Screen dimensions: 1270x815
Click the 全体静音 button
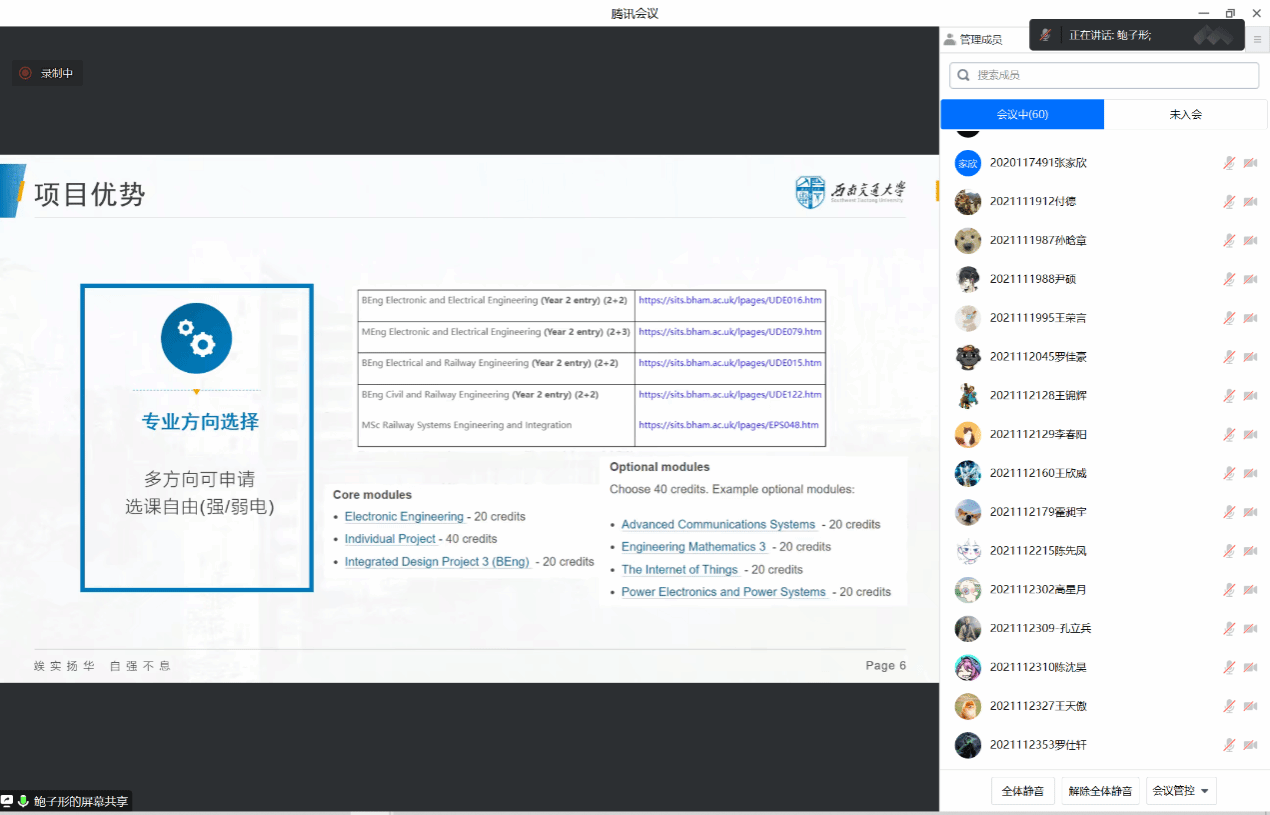[1022, 791]
